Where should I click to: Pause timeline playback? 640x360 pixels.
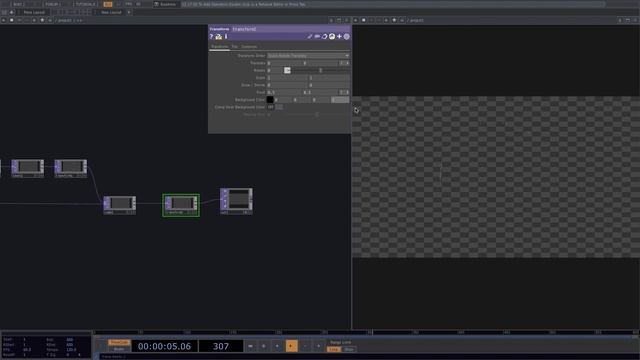(264, 346)
